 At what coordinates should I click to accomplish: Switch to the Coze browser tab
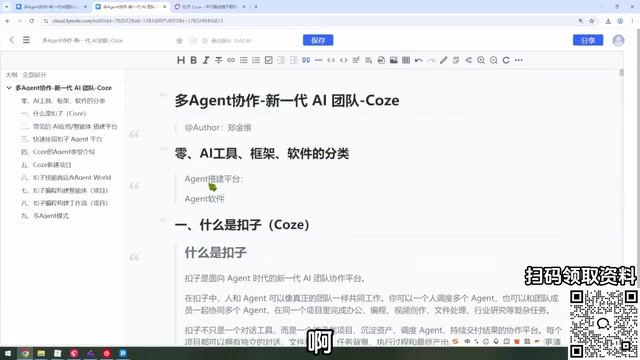click(x=209, y=7)
